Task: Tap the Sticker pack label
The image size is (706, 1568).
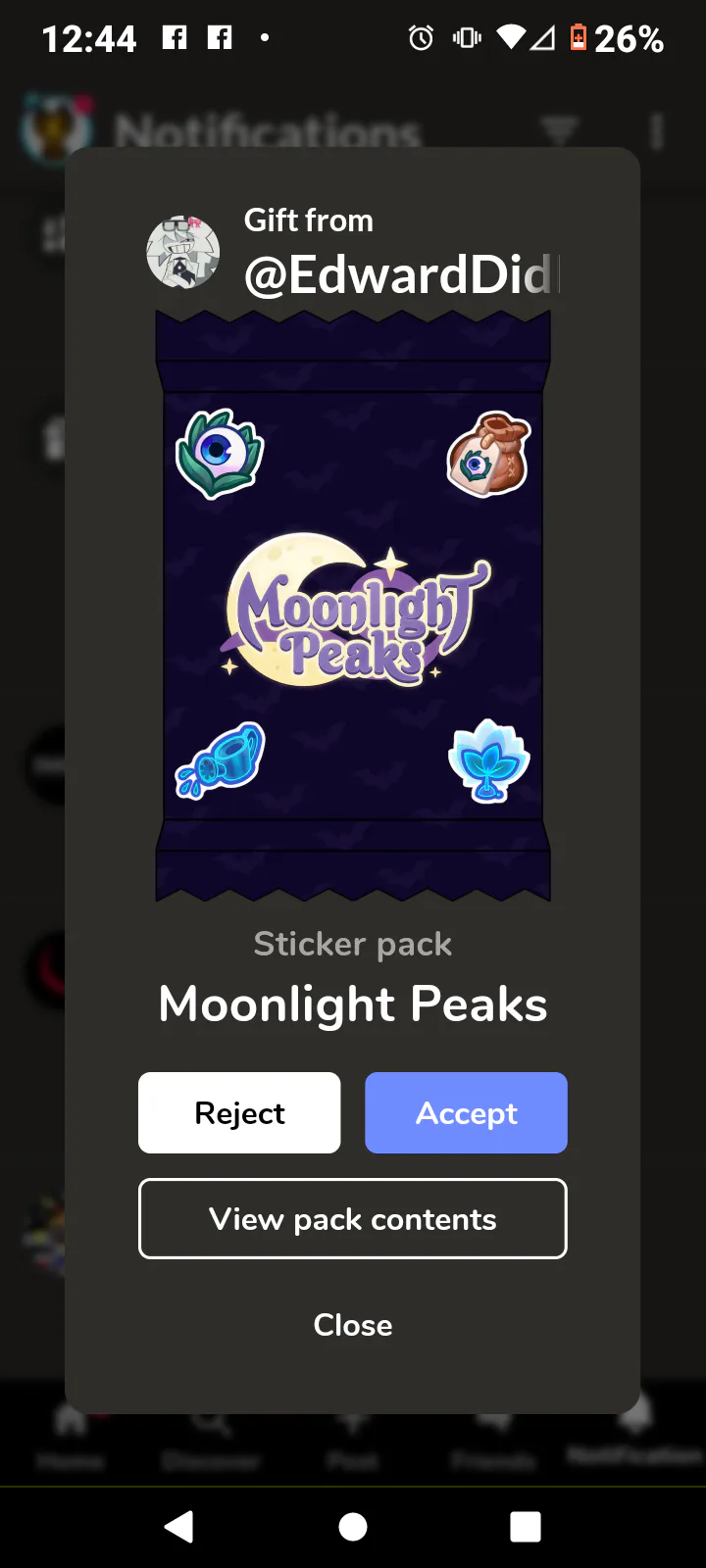Action: click(x=353, y=944)
